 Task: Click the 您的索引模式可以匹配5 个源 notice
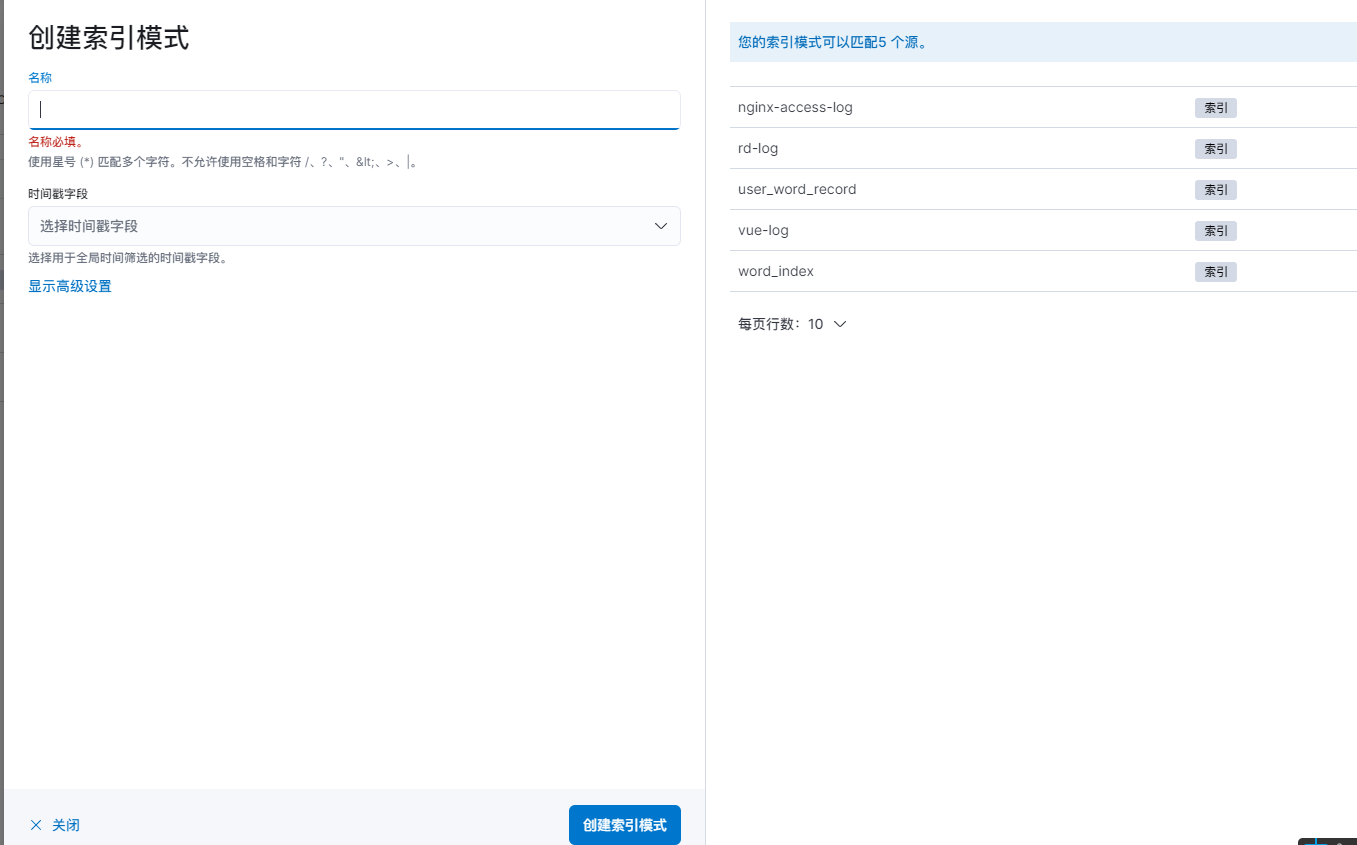point(1043,42)
